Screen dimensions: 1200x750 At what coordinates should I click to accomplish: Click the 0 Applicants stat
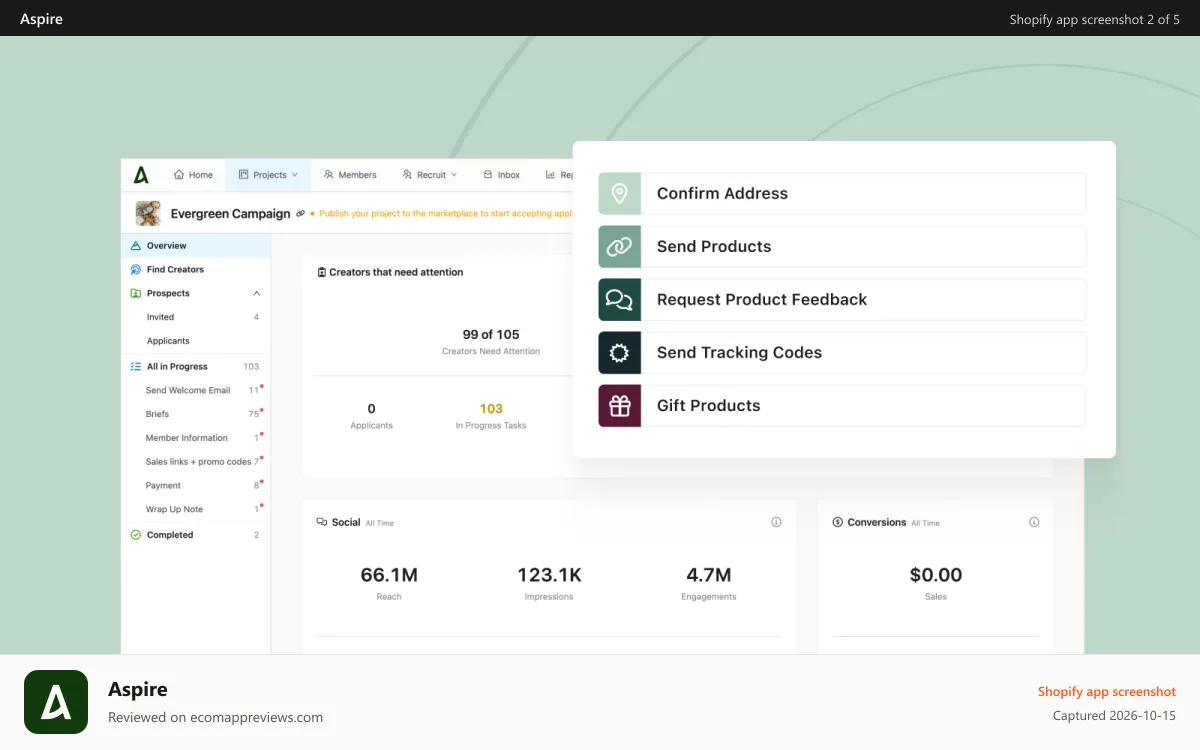tap(371, 415)
